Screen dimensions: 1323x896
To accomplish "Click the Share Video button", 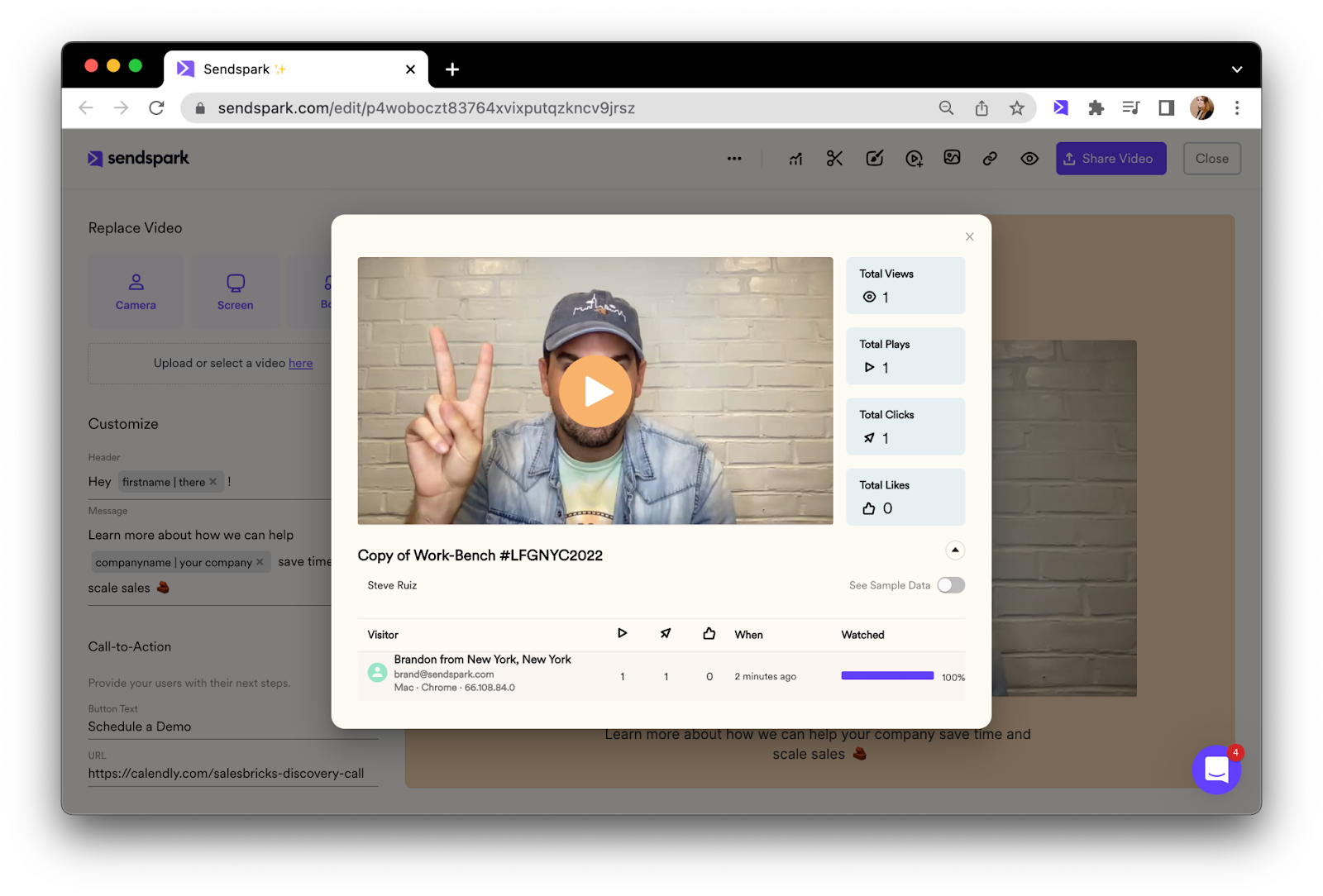I will (1110, 159).
